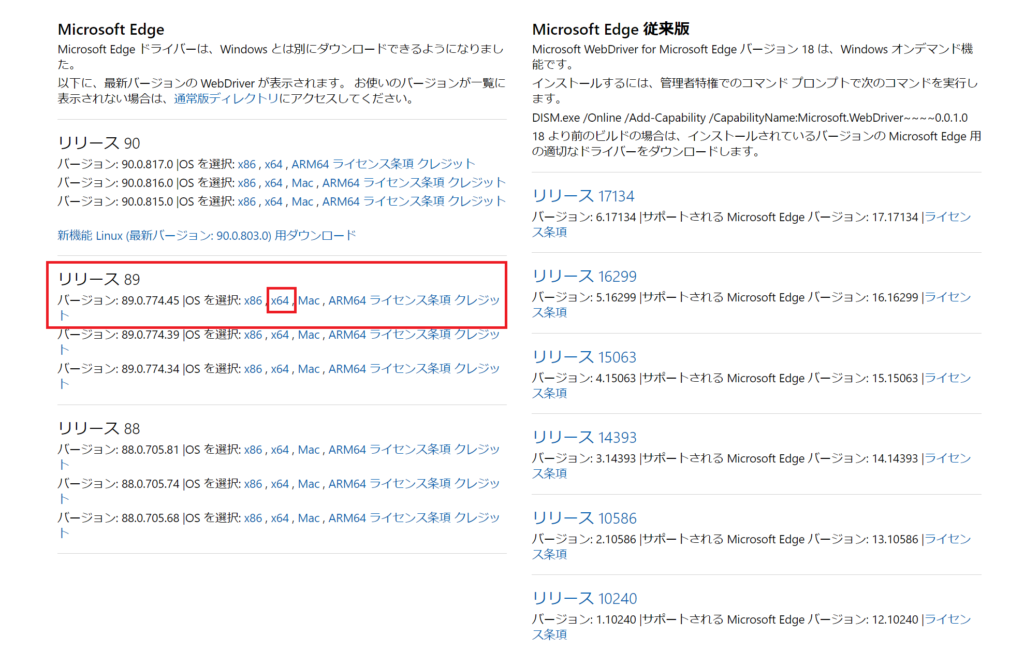The image size is (1024, 649).
Task: Download x86 driver for version 89.0.774.45
Action: (x=253, y=300)
